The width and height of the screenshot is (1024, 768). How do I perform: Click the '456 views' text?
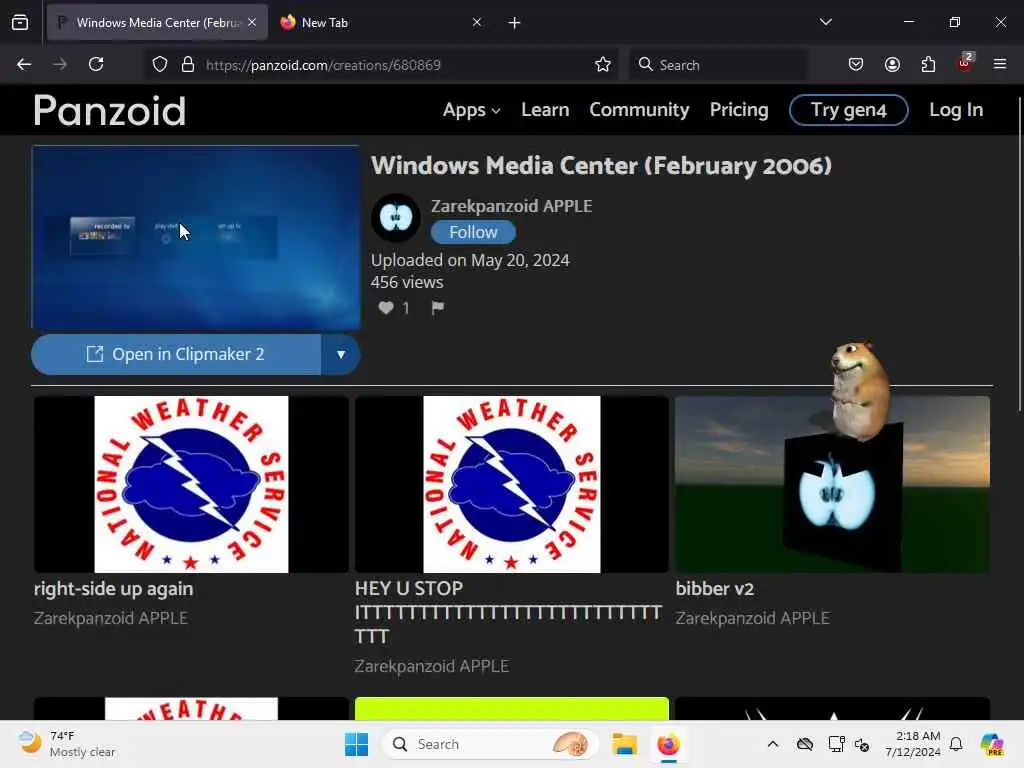click(407, 282)
